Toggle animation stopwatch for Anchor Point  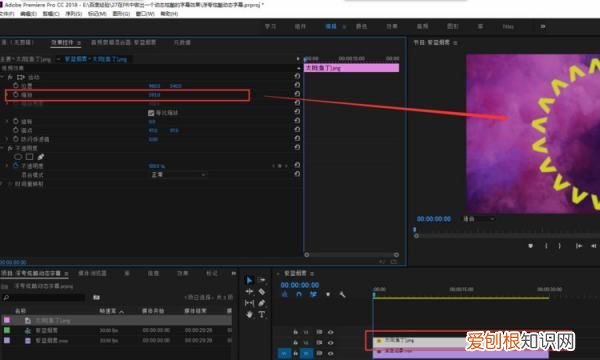(16, 130)
